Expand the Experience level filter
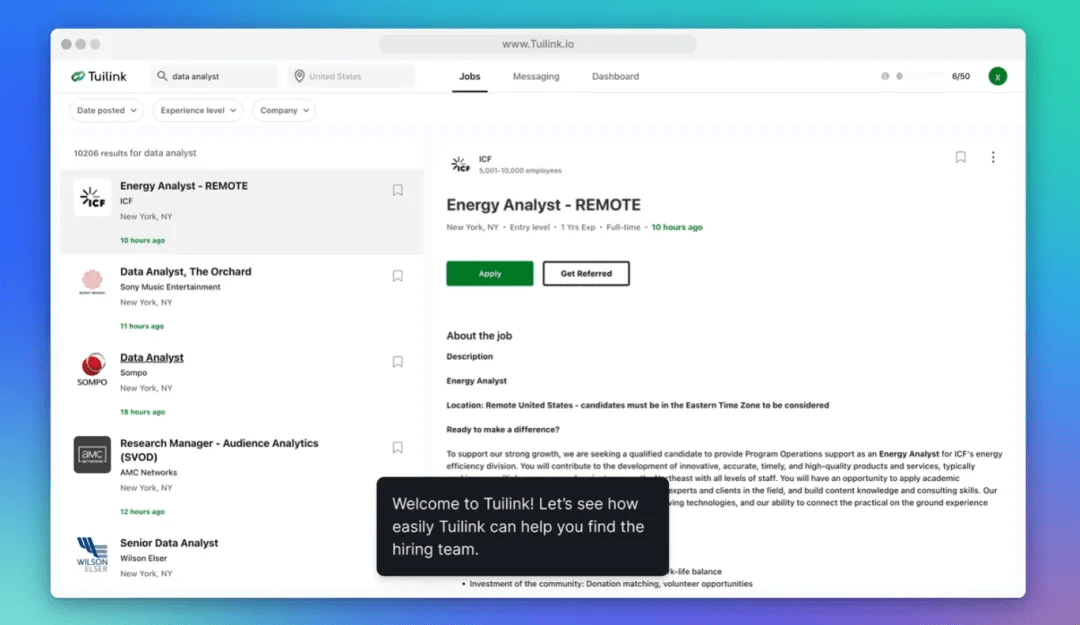The width and height of the screenshot is (1080, 625). pos(198,110)
